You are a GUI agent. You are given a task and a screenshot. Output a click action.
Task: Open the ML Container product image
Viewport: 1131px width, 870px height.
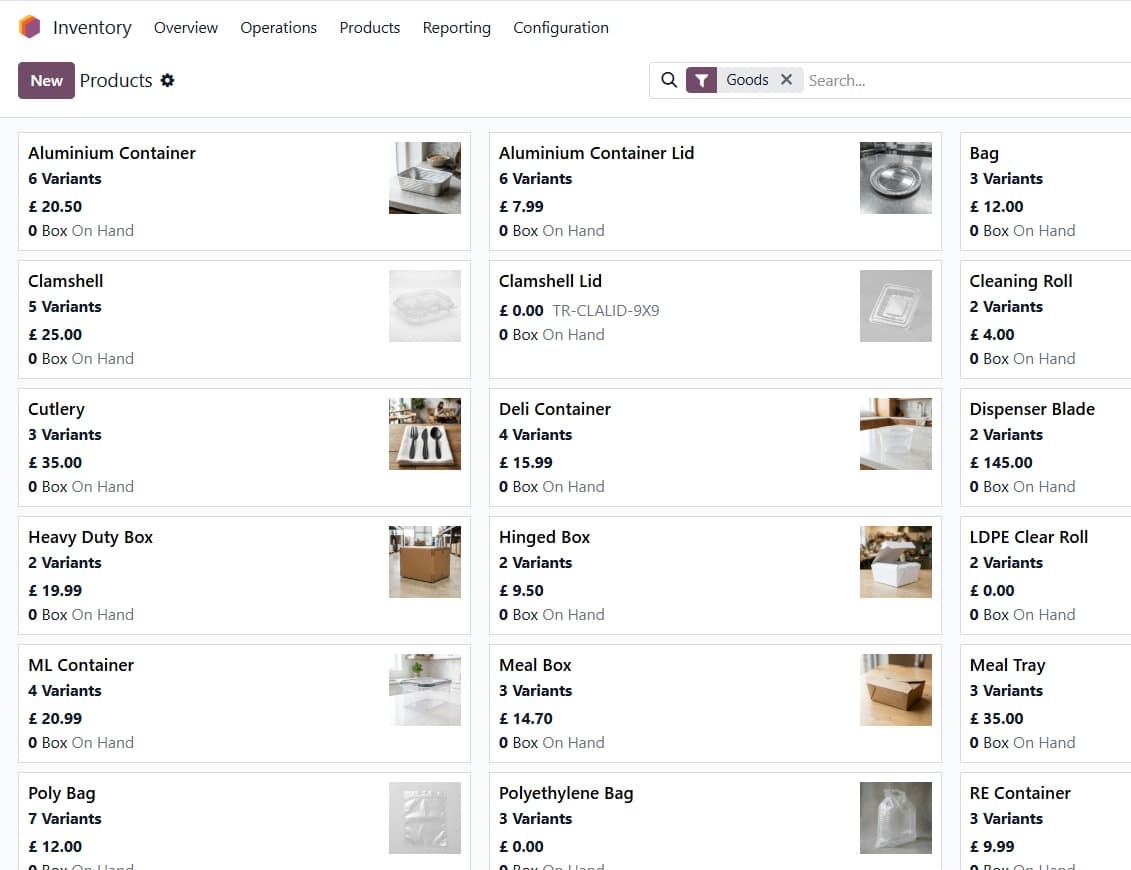(x=425, y=690)
